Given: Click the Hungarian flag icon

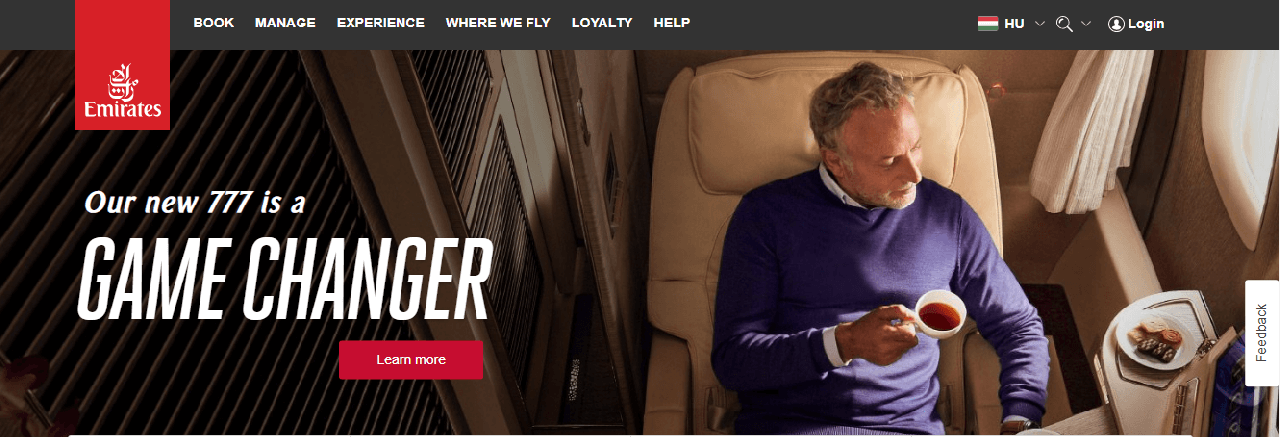Looking at the screenshot, I should coord(988,23).
